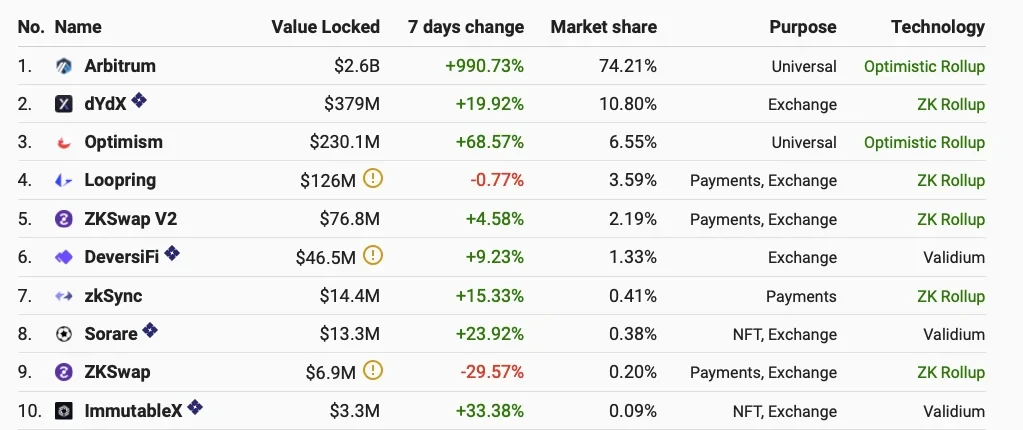The height and width of the screenshot is (430, 1023).
Task: Open the ImmutableX project name link
Action: click(135, 411)
